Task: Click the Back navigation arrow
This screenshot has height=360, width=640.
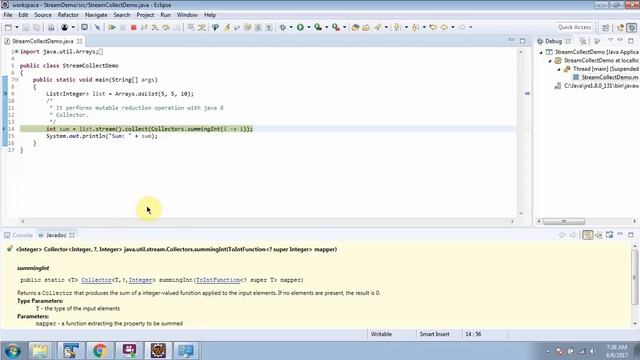Action: tap(444, 27)
